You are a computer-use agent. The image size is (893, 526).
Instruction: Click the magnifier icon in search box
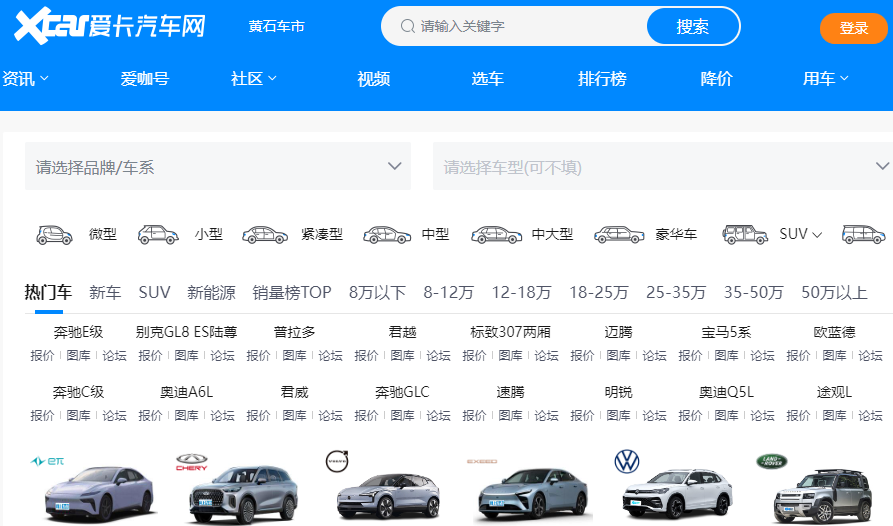click(407, 26)
